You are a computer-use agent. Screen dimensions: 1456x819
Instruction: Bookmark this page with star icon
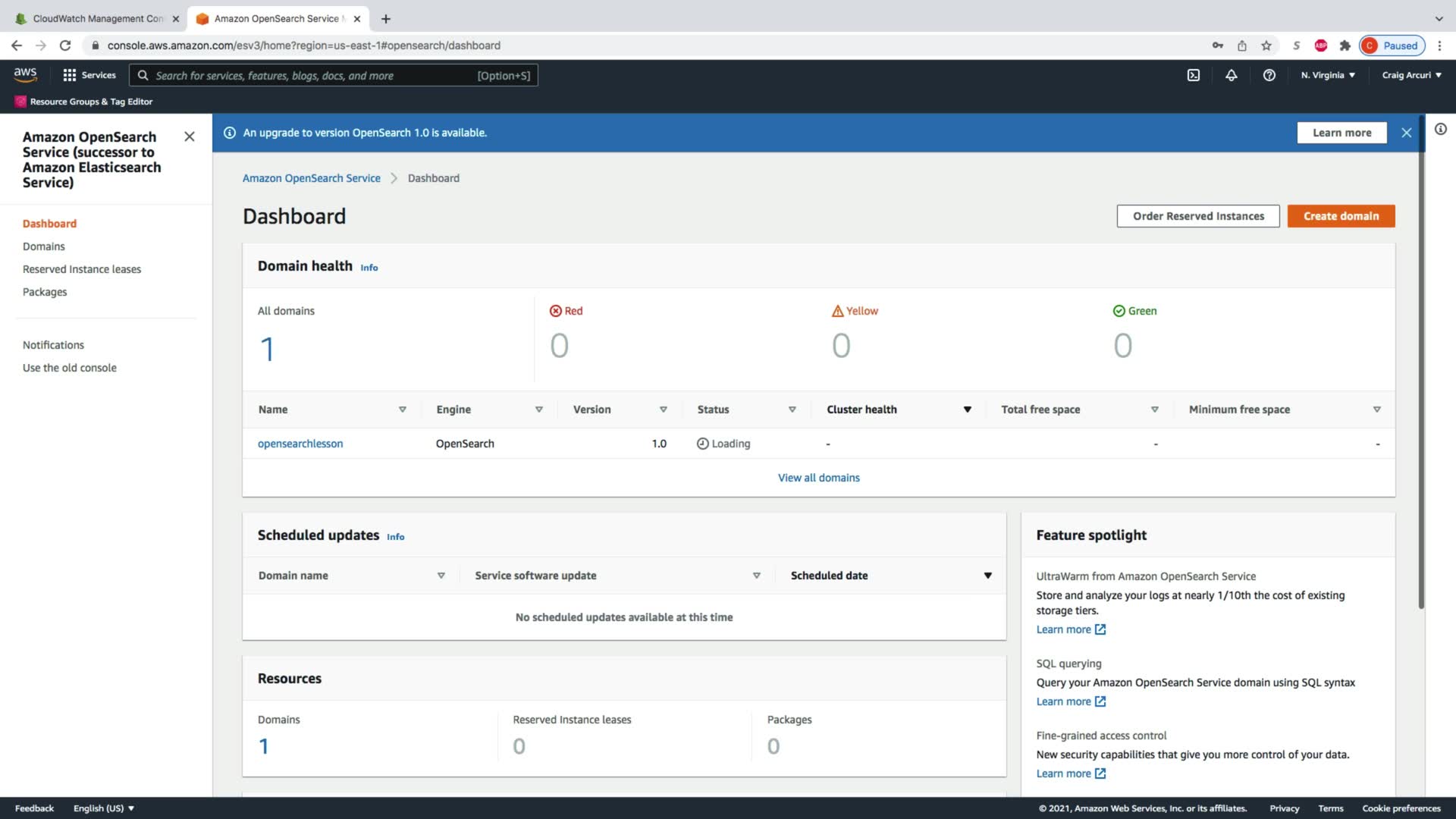pyautogui.click(x=1266, y=45)
